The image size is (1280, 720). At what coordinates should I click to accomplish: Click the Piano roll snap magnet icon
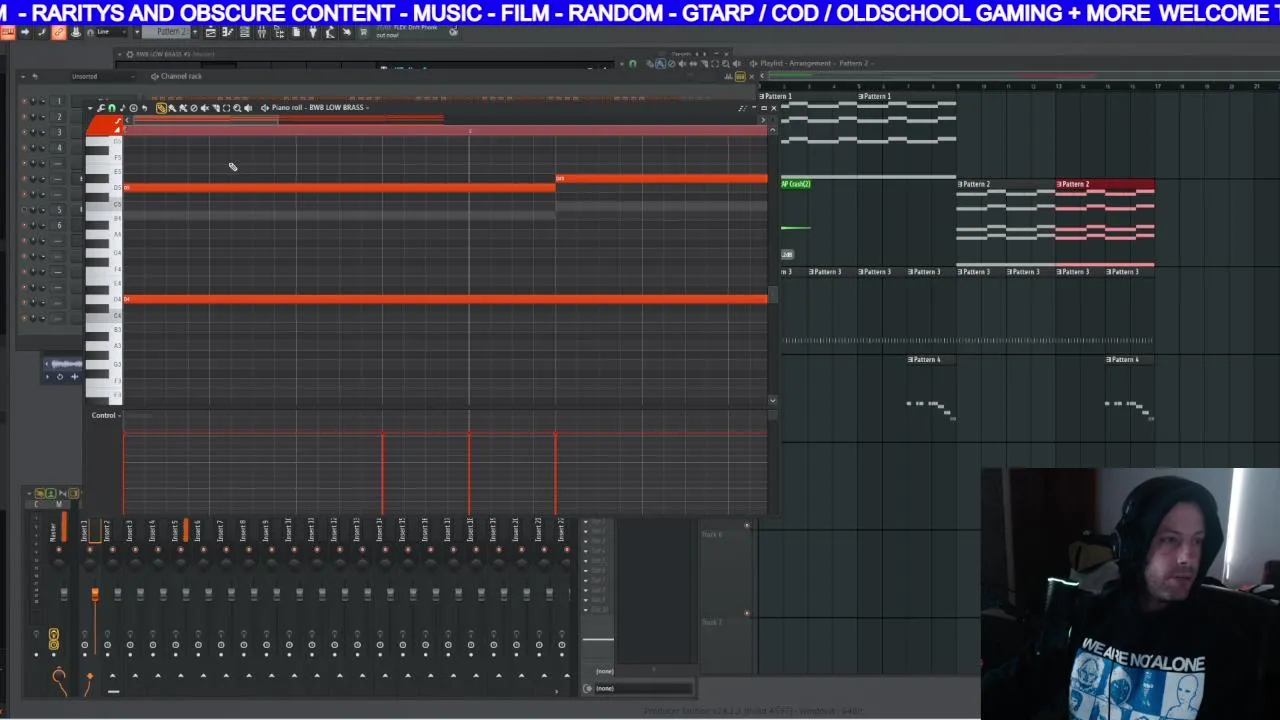[x=111, y=108]
